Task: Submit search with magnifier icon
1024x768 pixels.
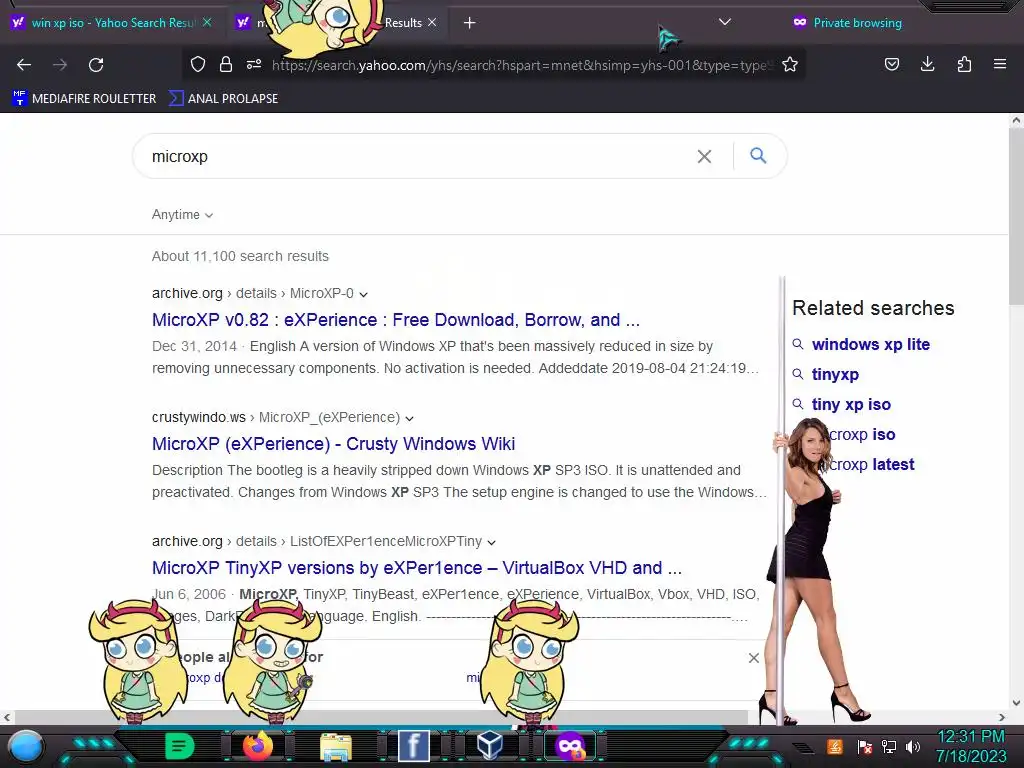Action: pyautogui.click(x=758, y=155)
